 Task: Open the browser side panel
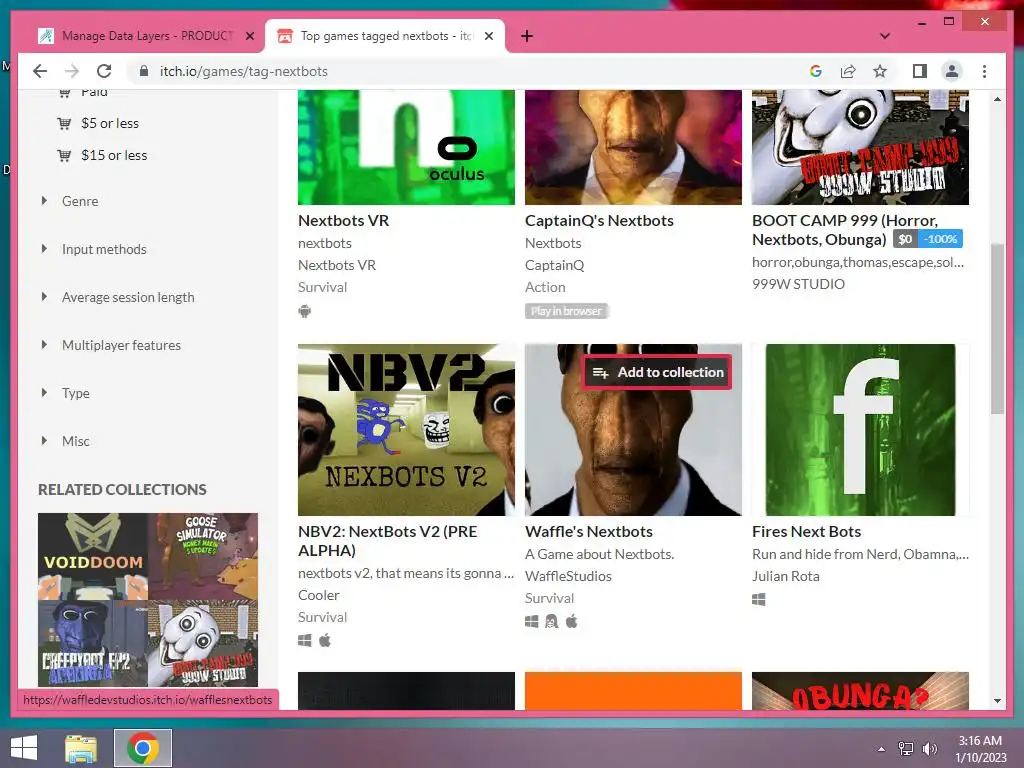point(920,71)
